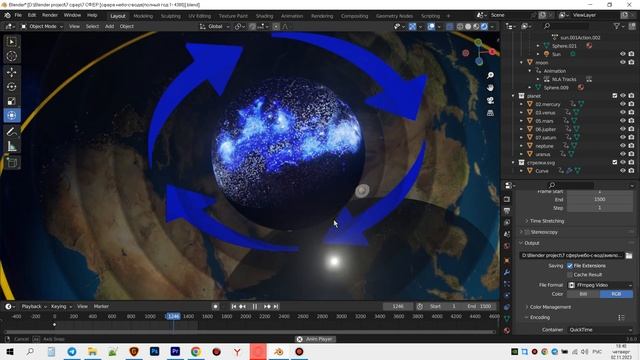
Task: Open the Material properties tab
Action: [507, 330]
